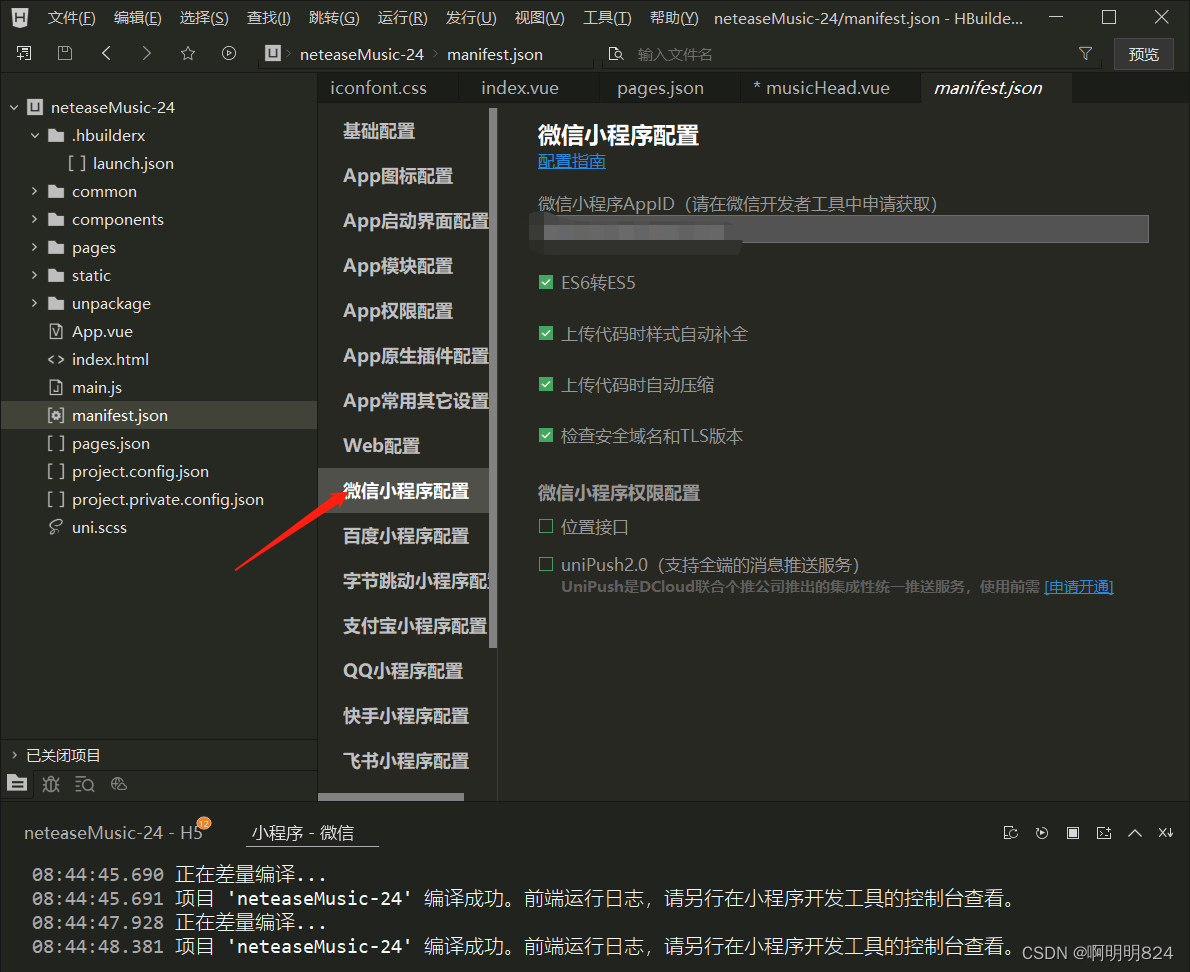
Task: Click the 预览 button
Action: [1143, 54]
